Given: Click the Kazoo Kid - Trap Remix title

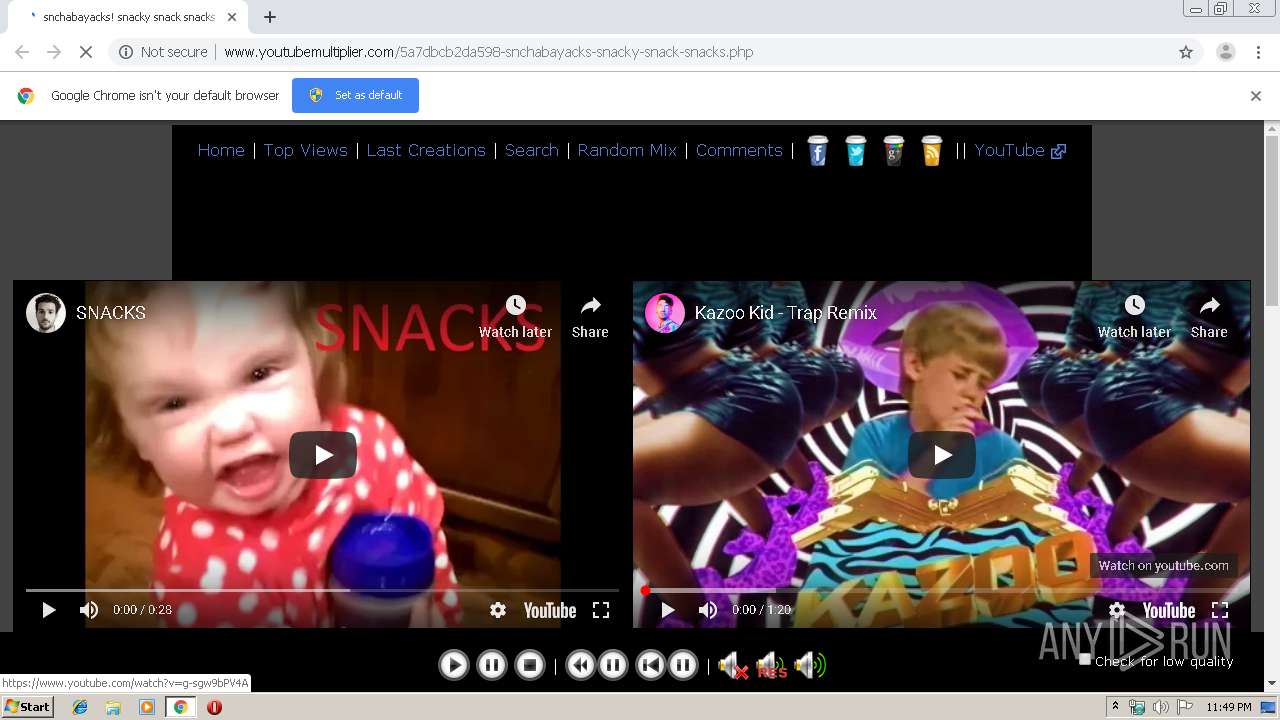Looking at the screenshot, I should 786,313.
